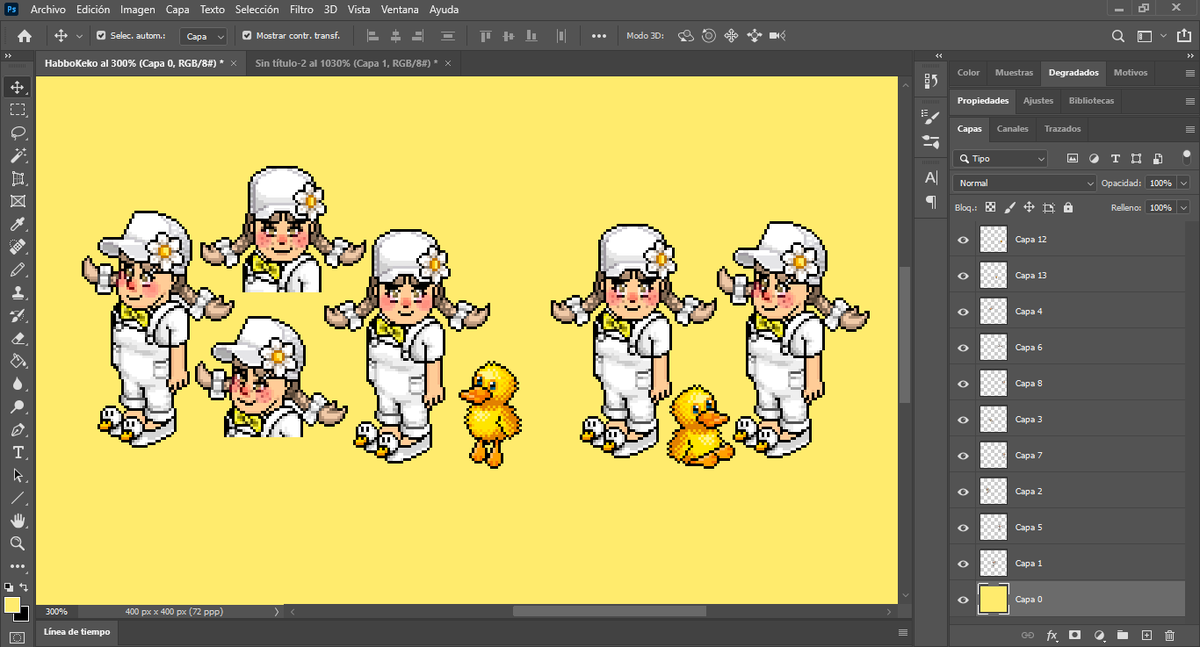Select the Clone Stamp tool
1200x647 pixels.
[18, 293]
